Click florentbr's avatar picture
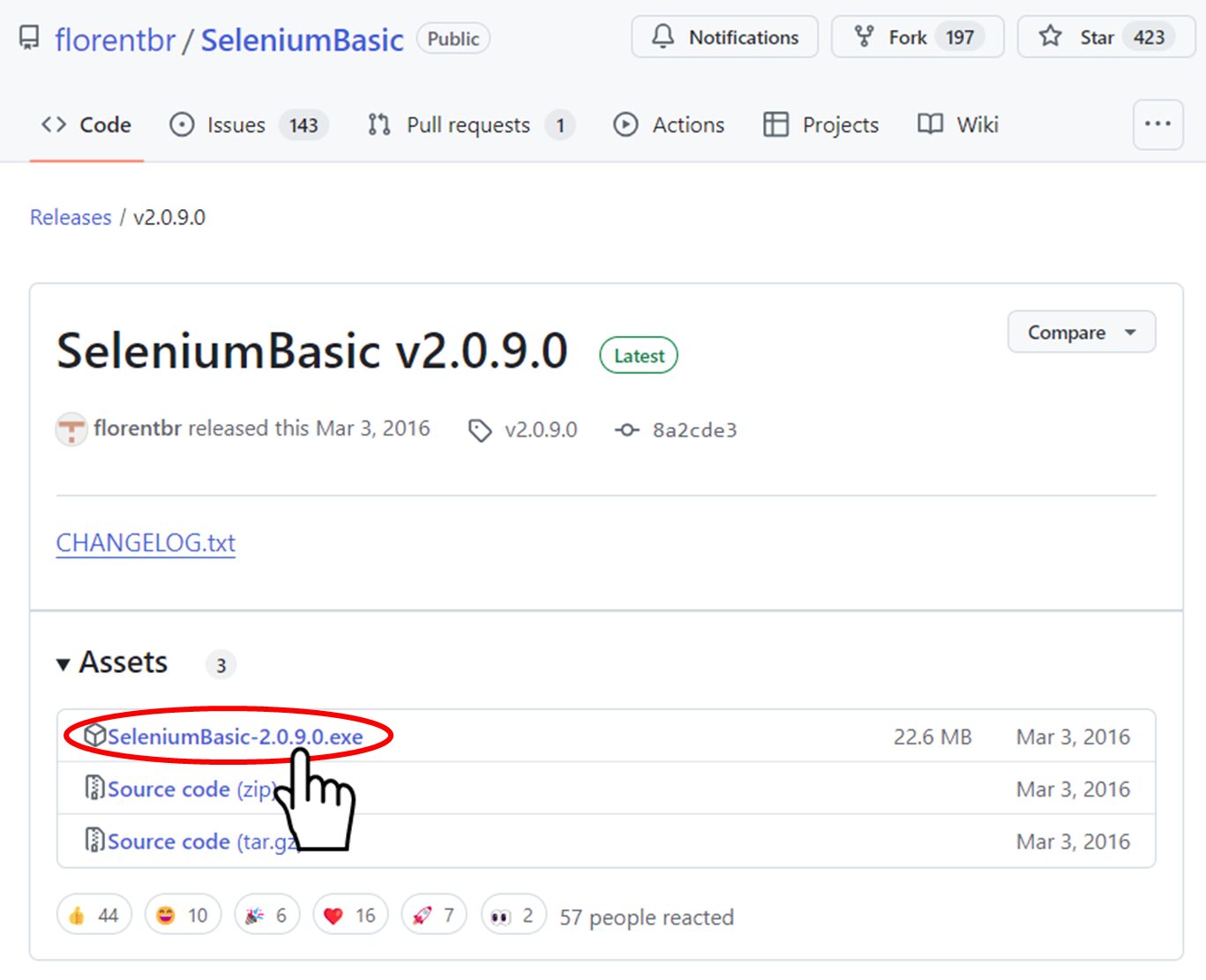This screenshot has height=980, width=1206. click(71, 429)
